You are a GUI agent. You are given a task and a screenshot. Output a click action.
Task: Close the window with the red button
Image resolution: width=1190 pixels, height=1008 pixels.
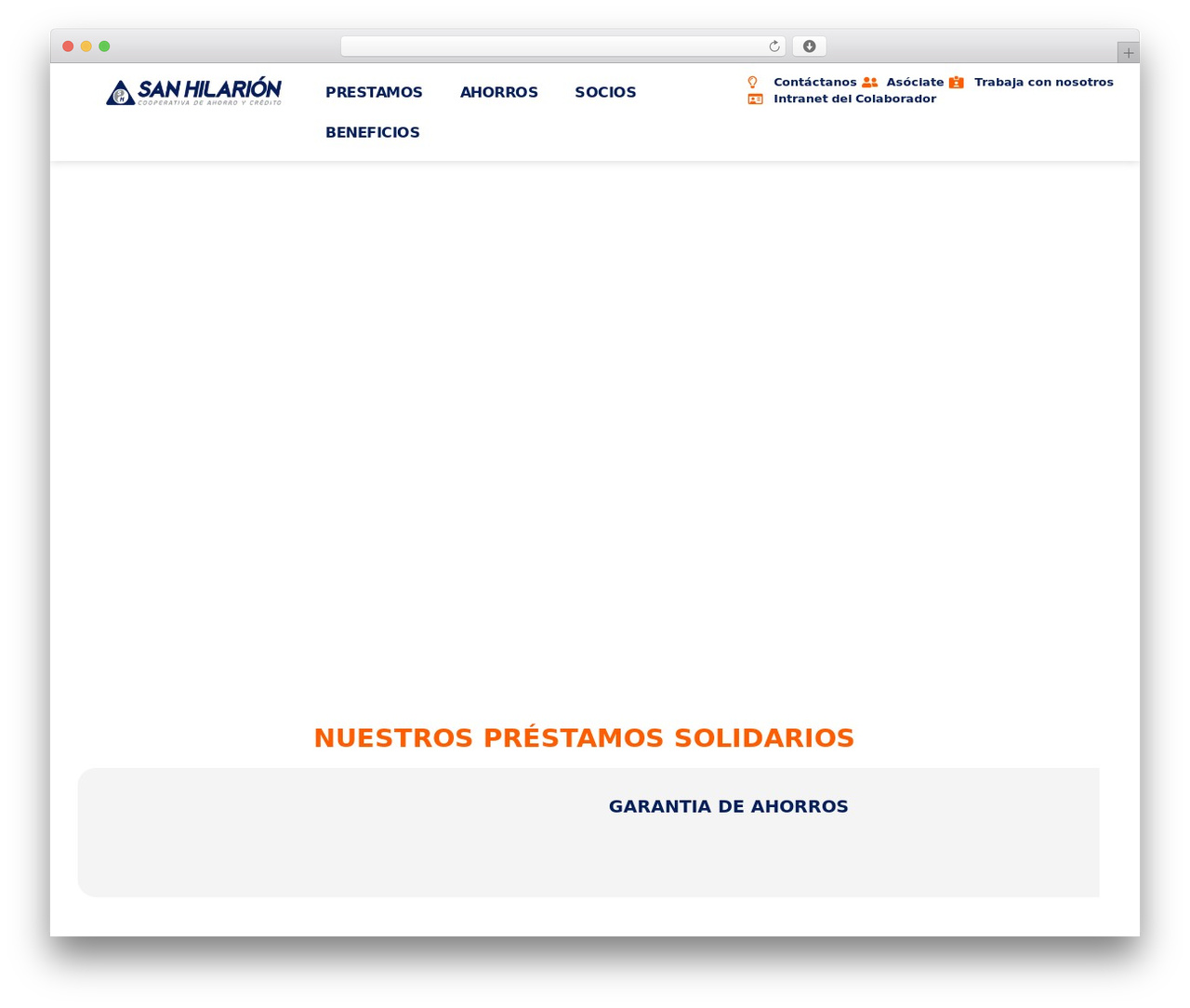68,46
